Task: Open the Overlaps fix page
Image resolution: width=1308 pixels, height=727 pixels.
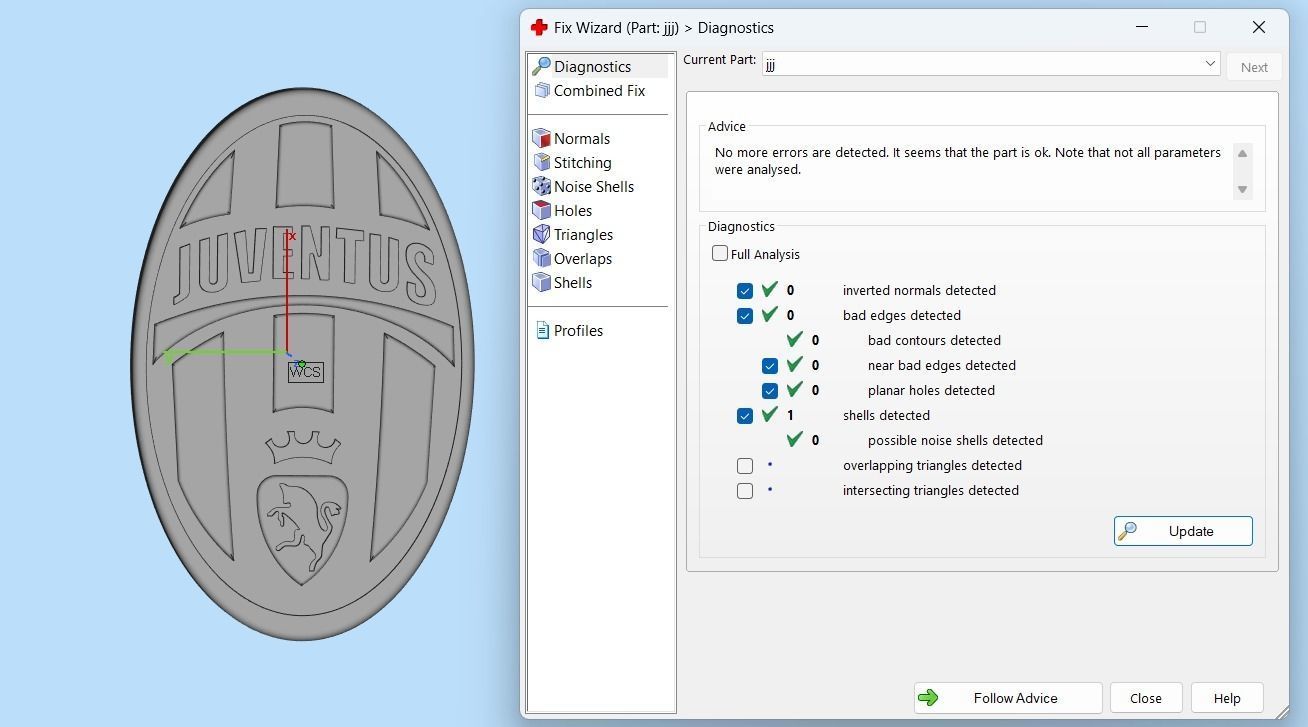Action: click(583, 258)
